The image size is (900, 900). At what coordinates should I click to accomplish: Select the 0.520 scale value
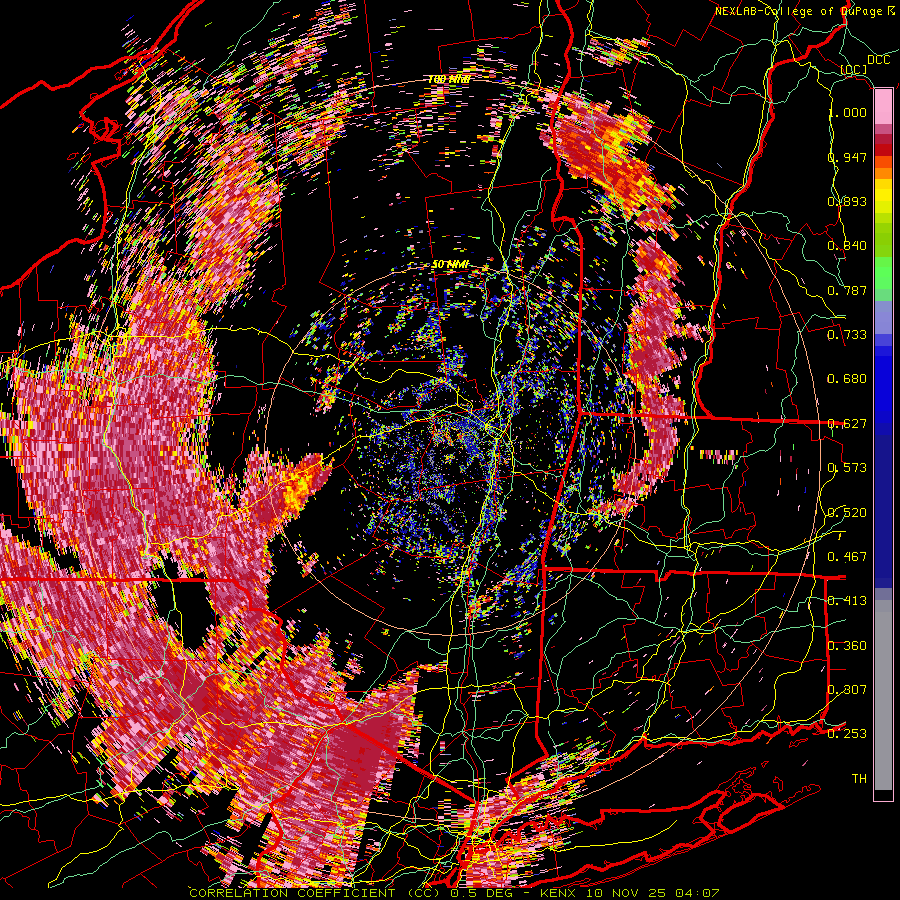coord(848,513)
